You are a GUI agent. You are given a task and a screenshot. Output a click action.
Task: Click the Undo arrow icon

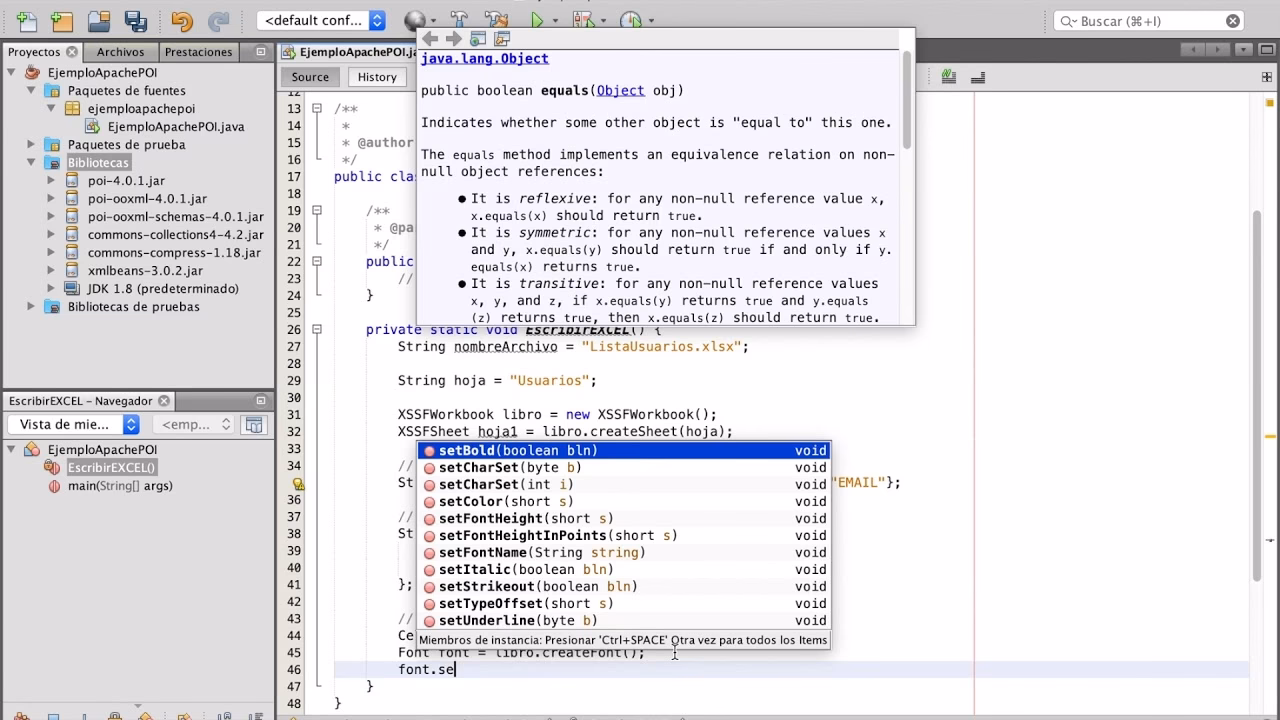(x=181, y=20)
